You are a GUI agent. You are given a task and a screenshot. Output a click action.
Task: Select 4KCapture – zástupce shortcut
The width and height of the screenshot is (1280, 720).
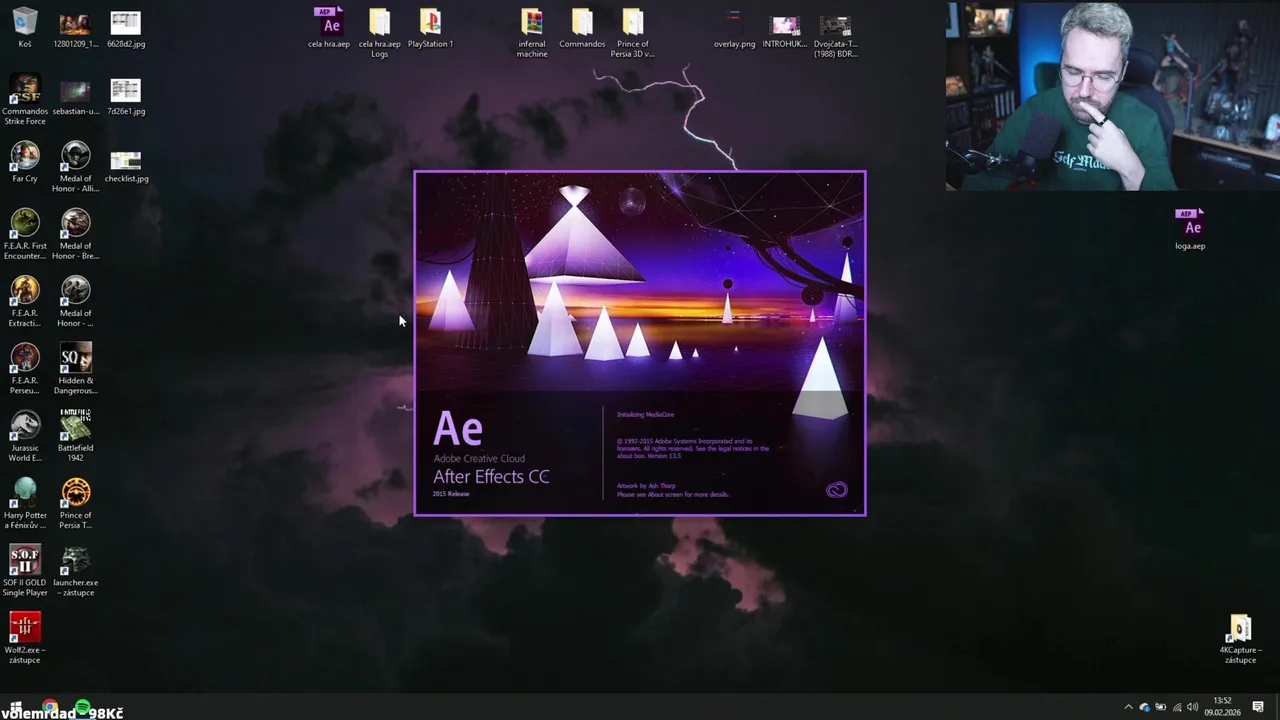tap(1240, 638)
